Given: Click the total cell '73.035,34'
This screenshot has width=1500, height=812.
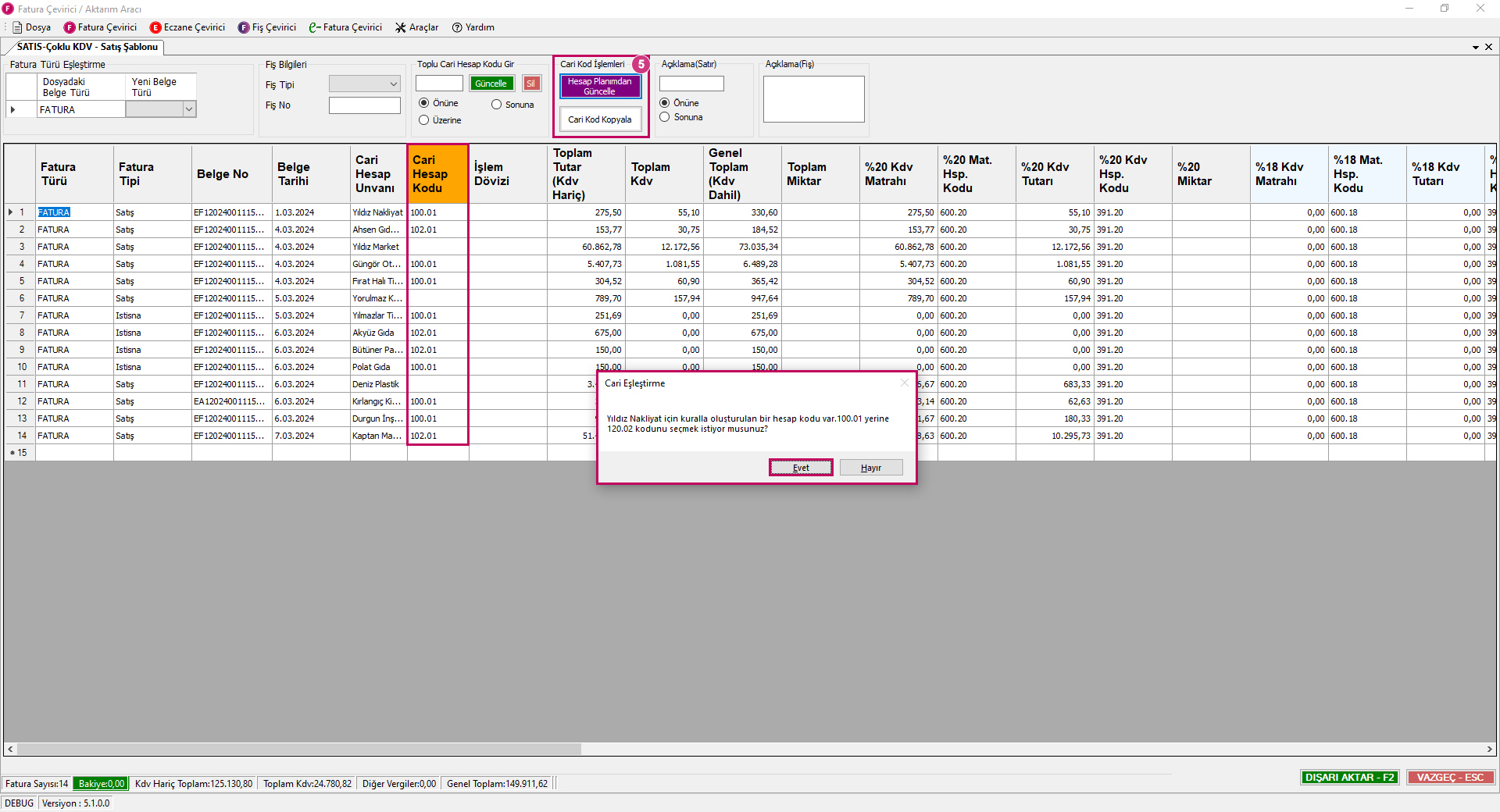Looking at the screenshot, I should 742,247.
